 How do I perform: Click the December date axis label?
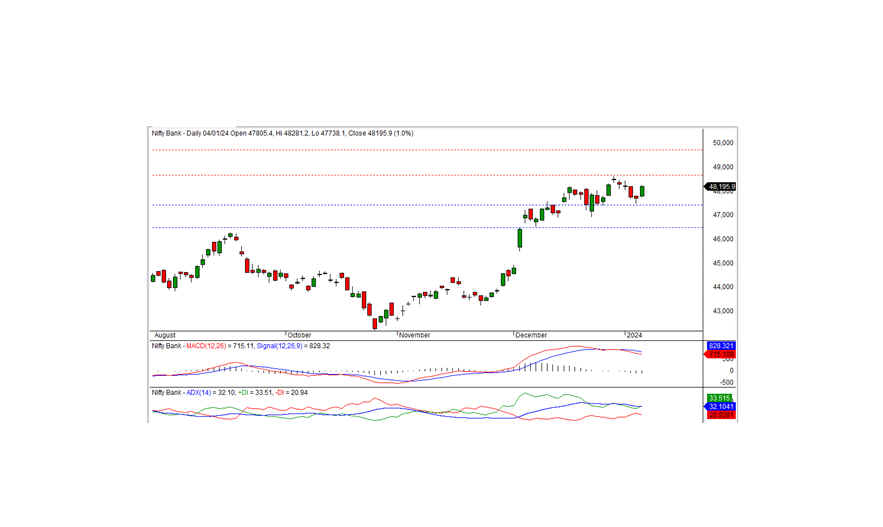click(x=531, y=335)
